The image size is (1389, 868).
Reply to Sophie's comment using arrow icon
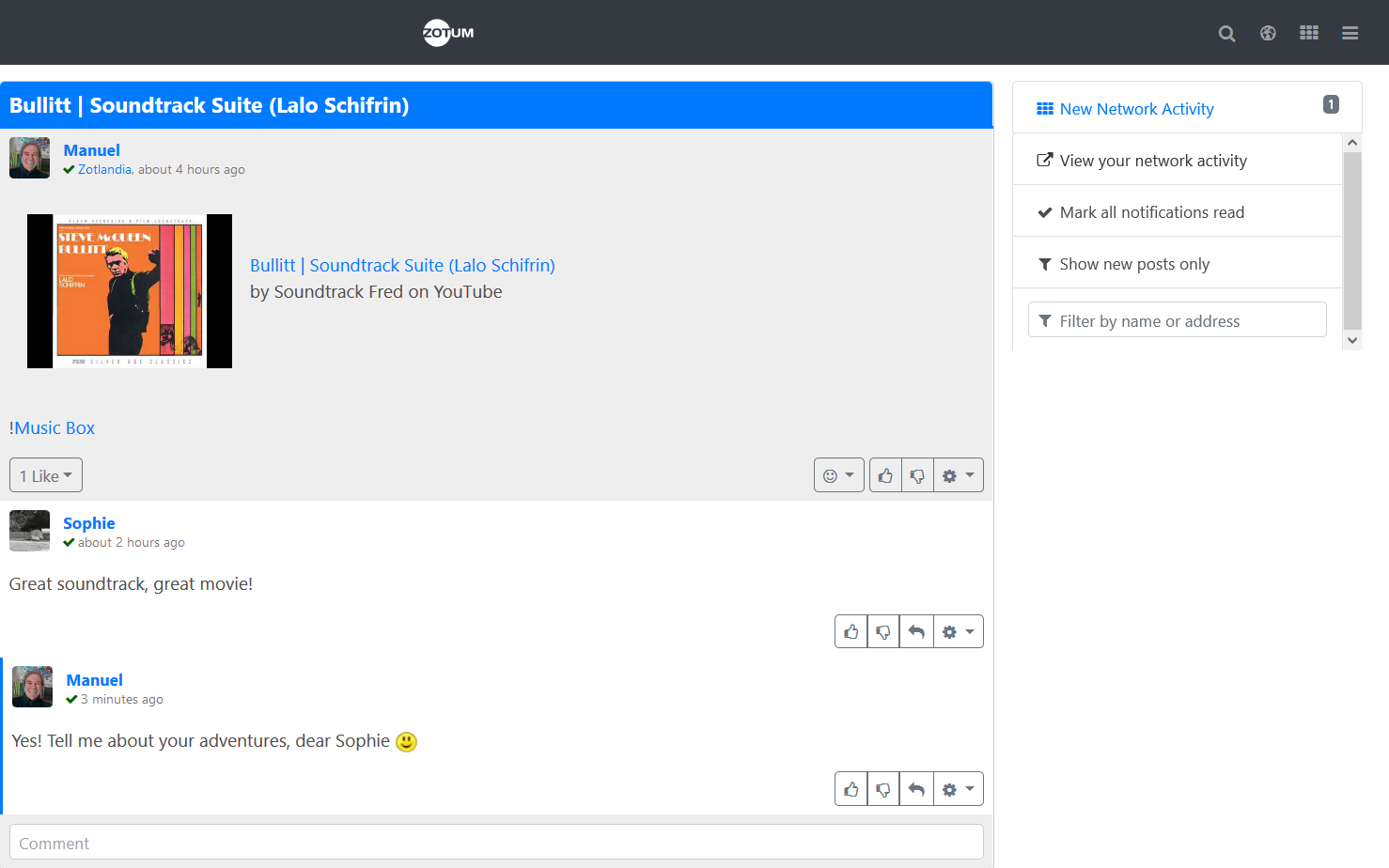916,632
